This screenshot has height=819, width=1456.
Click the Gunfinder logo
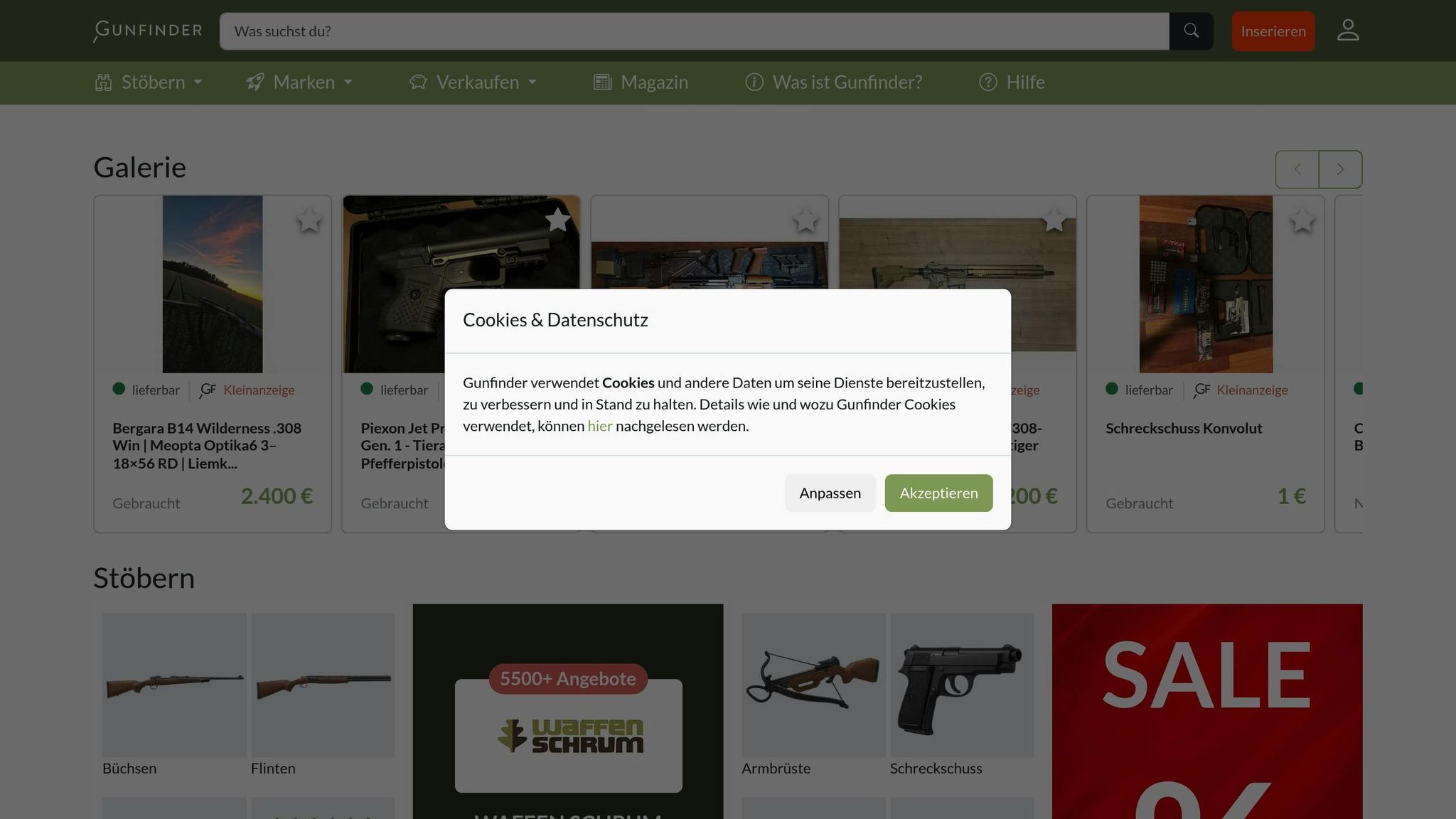tap(146, 31)
